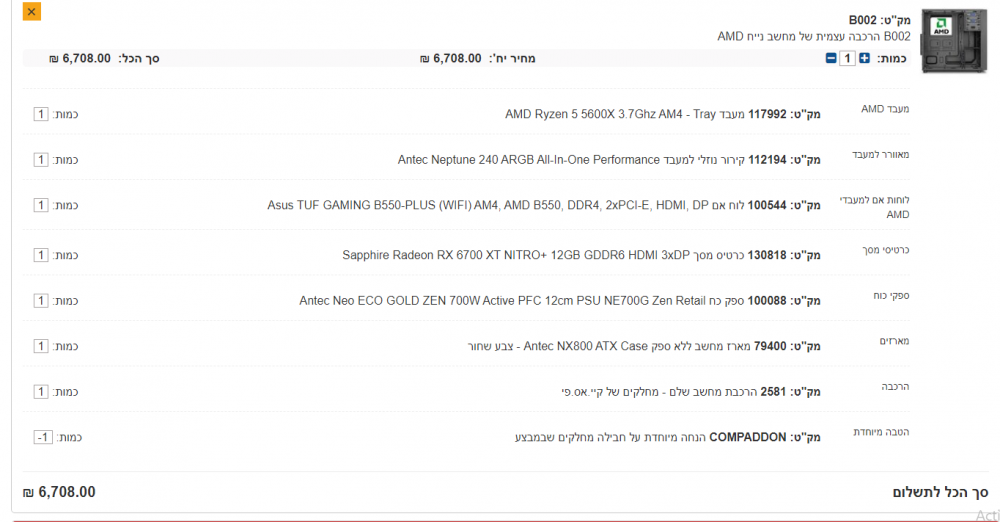Click the 'הטבה מיוחדת' category label

(x=881, y=432)
